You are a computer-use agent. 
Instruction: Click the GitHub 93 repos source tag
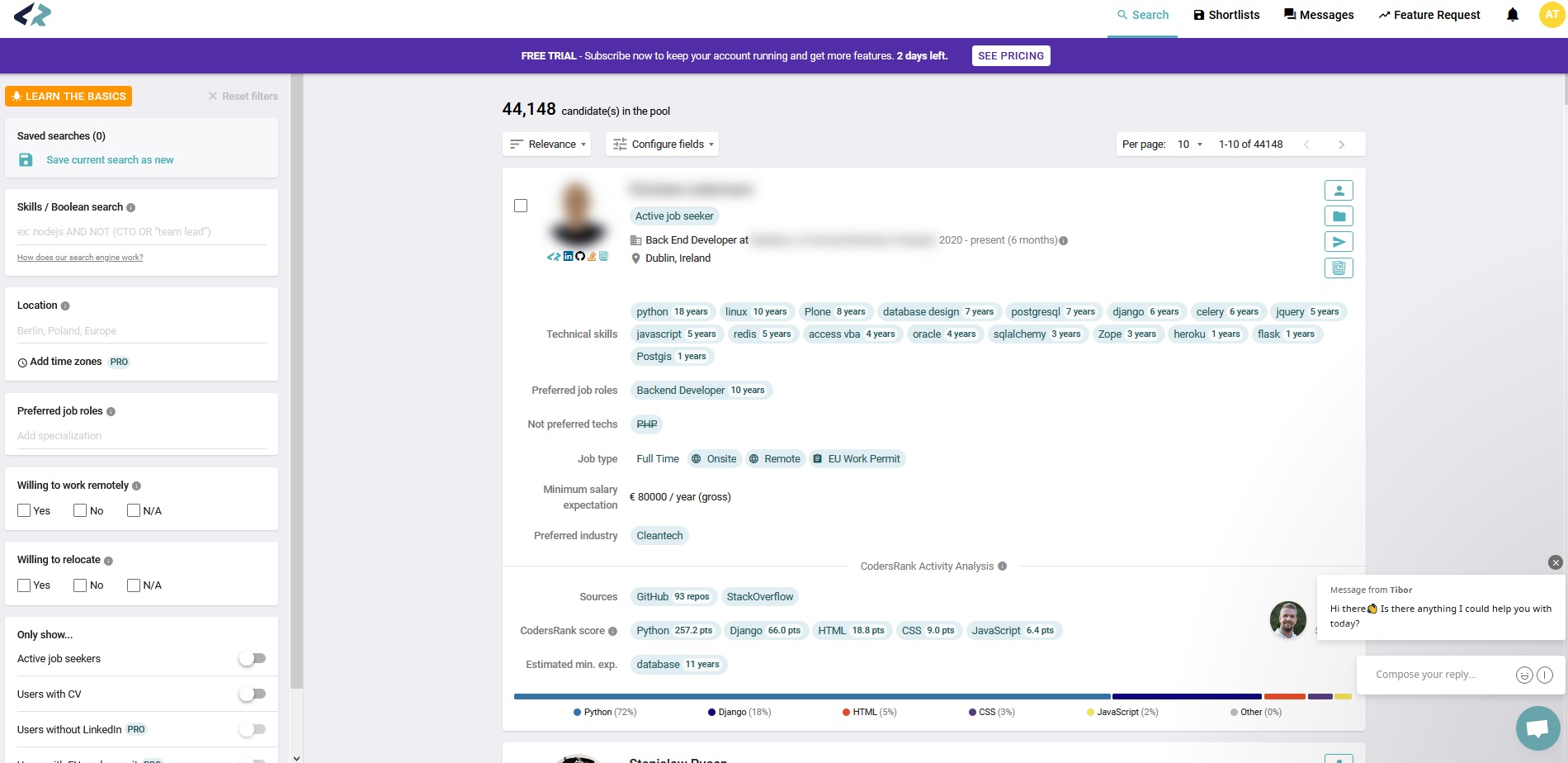point(673,597)
